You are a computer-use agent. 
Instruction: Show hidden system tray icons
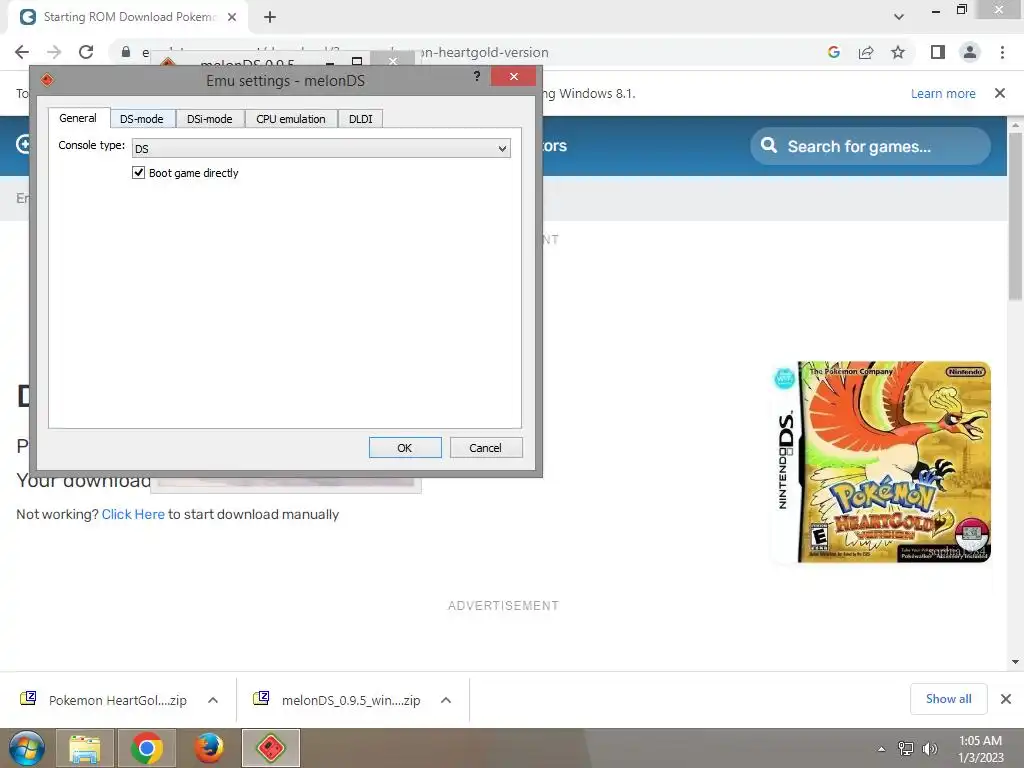[x=882, y=749]
